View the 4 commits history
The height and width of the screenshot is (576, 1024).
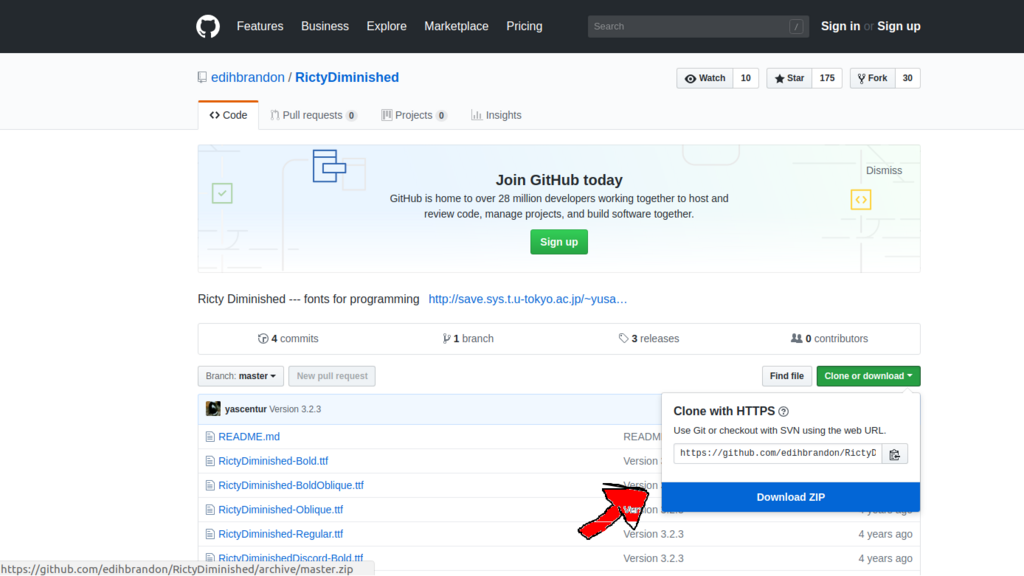click(288, 338)
